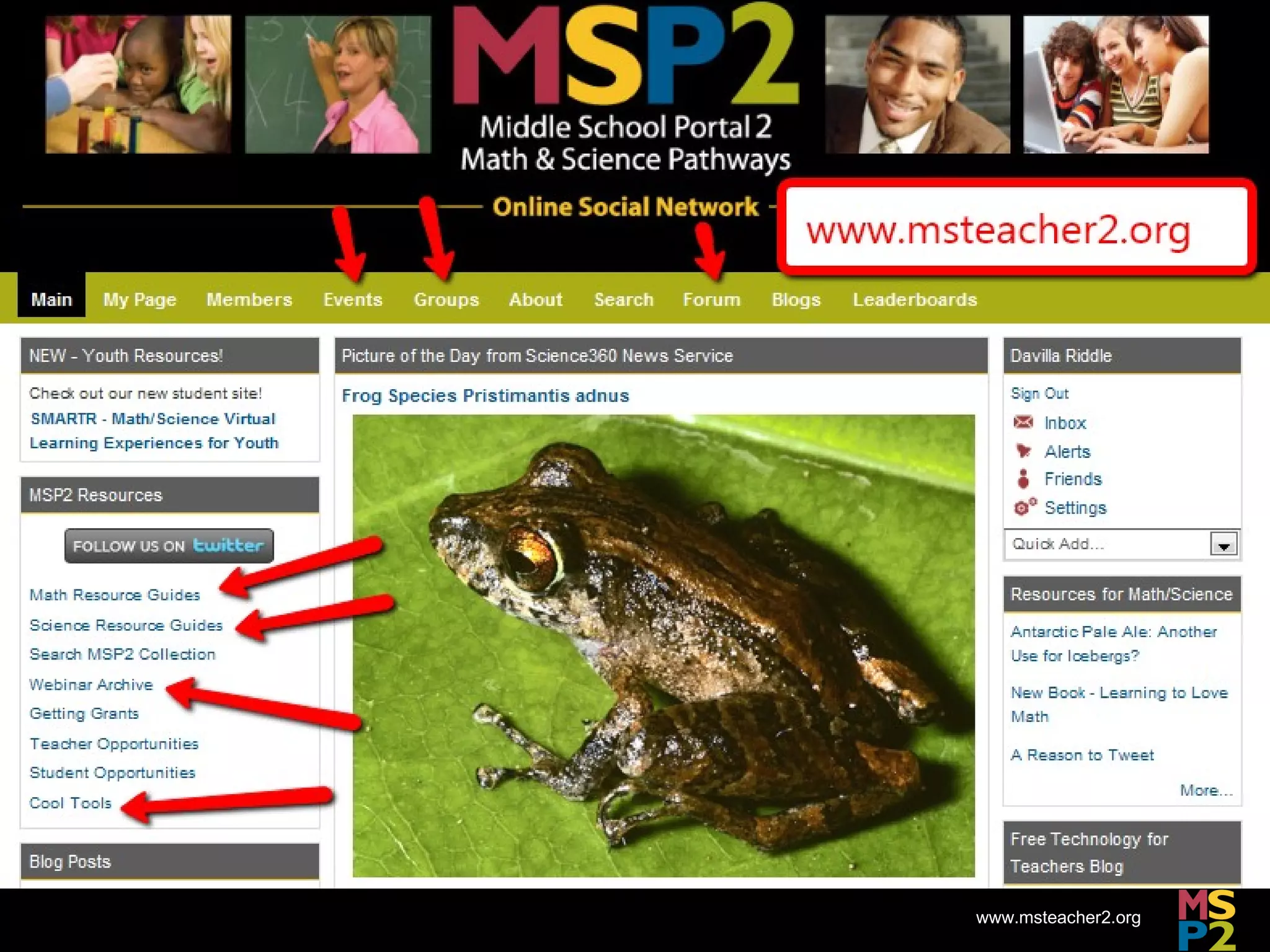Screen dimensions: 1270x952
Task: Open the Webinar Archive link
Action: pos(91,685)
